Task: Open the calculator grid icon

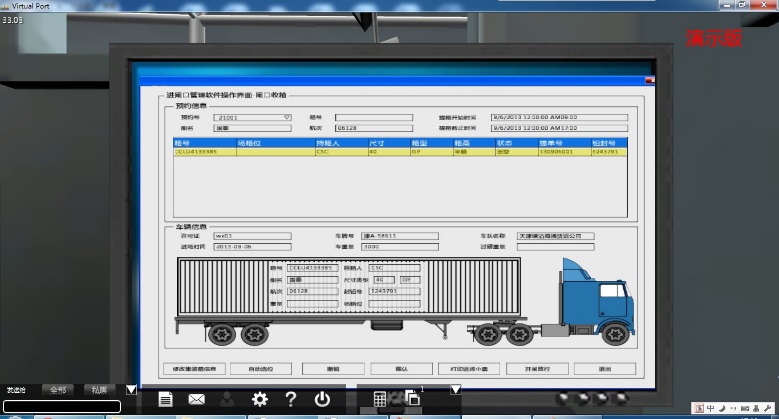Action: (380, 399)
